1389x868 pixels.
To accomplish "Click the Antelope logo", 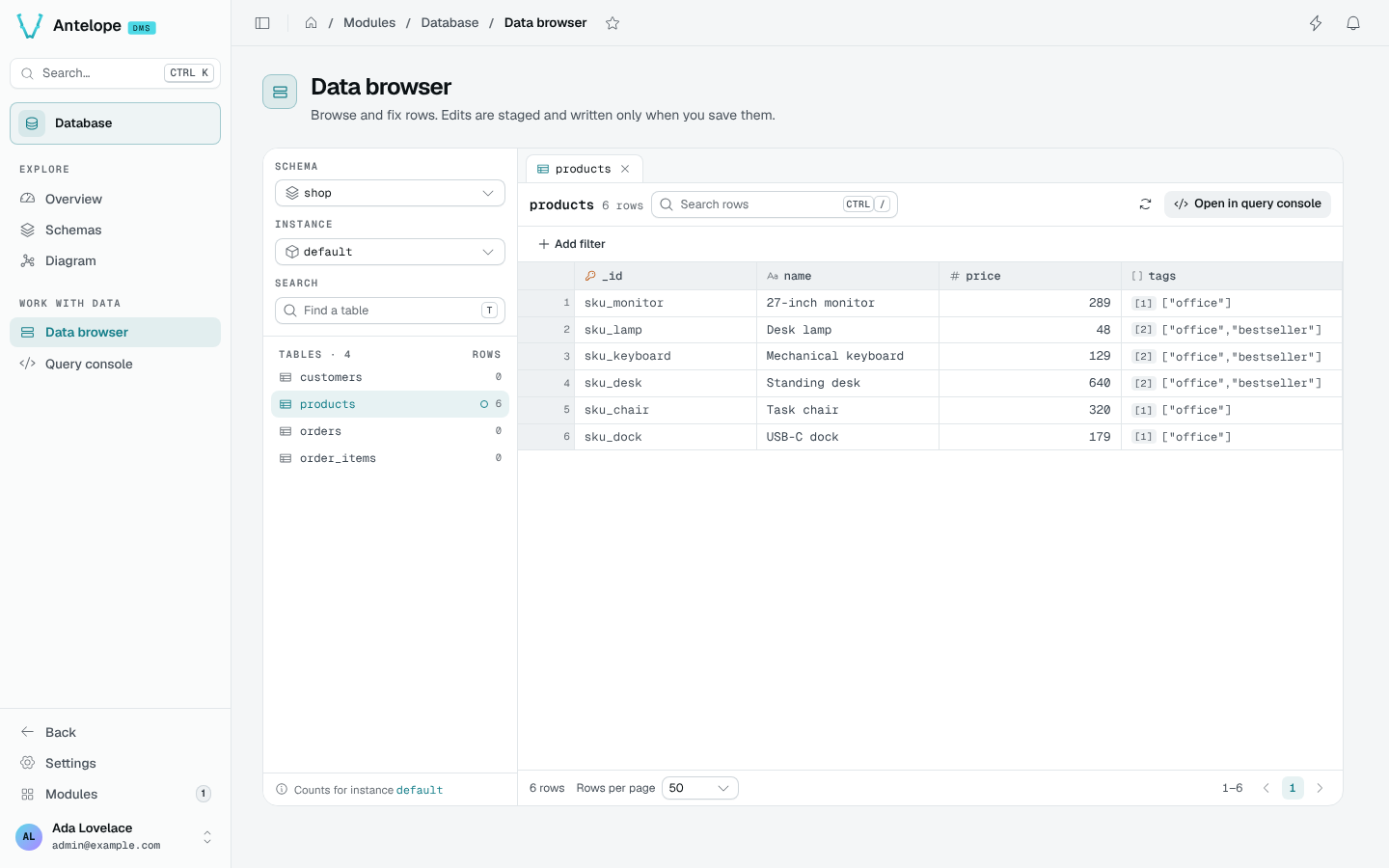I will coord(30,26).
